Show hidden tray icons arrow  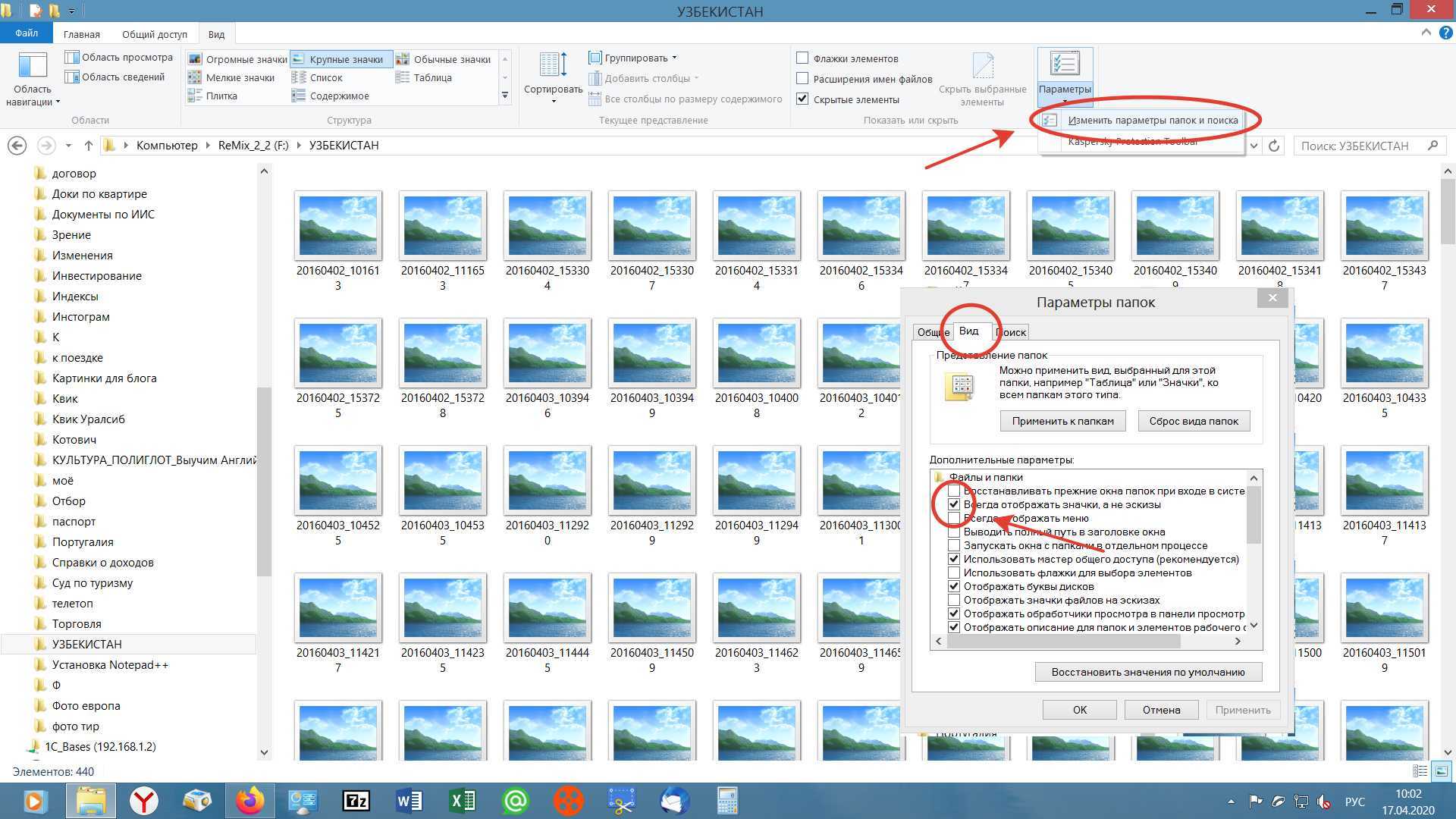click(x=1230, y=802)
